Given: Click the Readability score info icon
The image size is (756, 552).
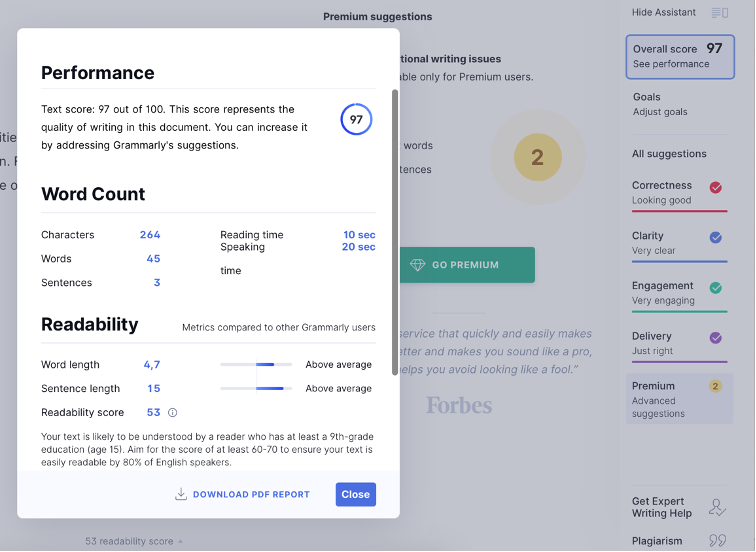Looking at the screenshot, I should 173,413.
